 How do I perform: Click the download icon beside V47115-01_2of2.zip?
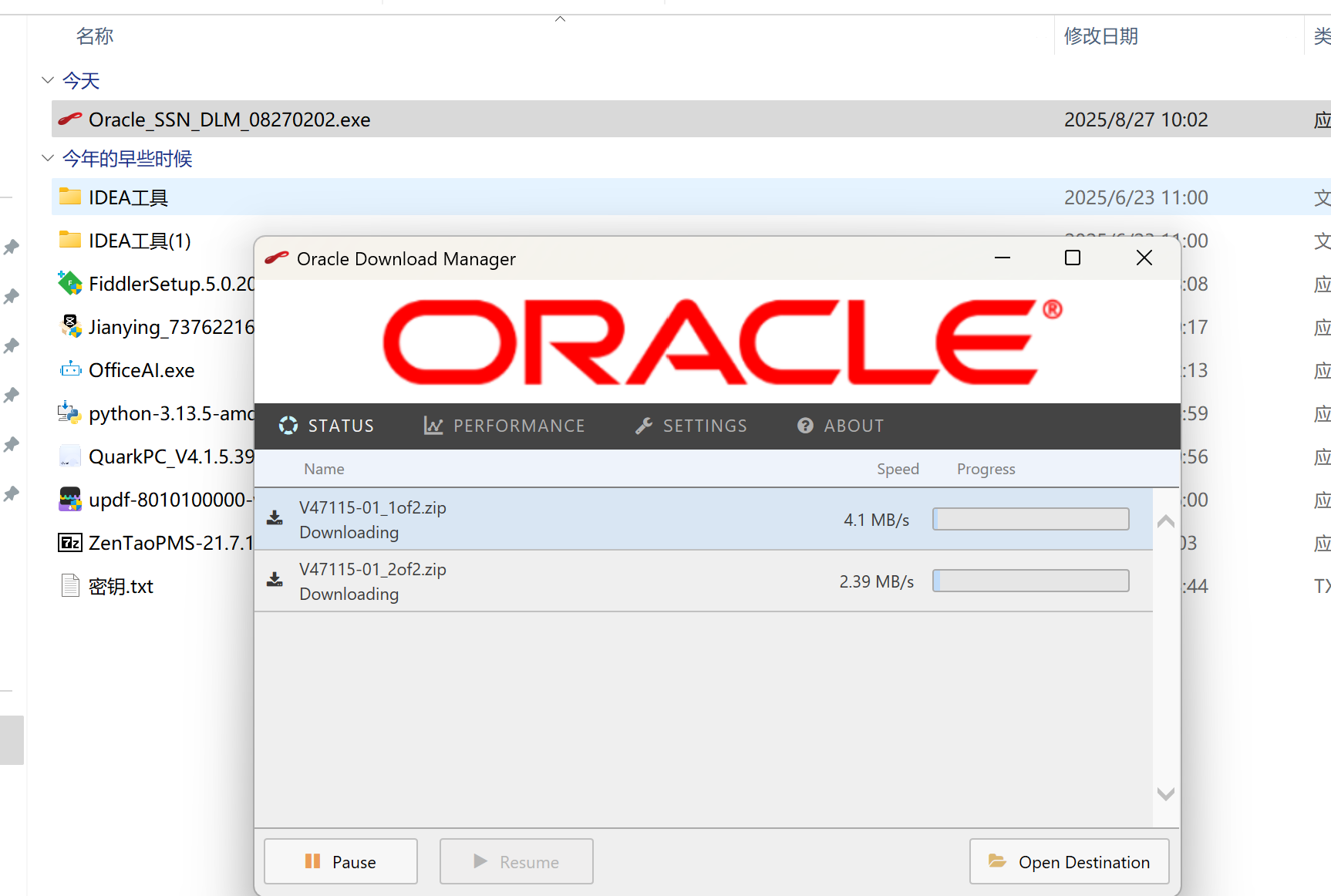[275, 579]
